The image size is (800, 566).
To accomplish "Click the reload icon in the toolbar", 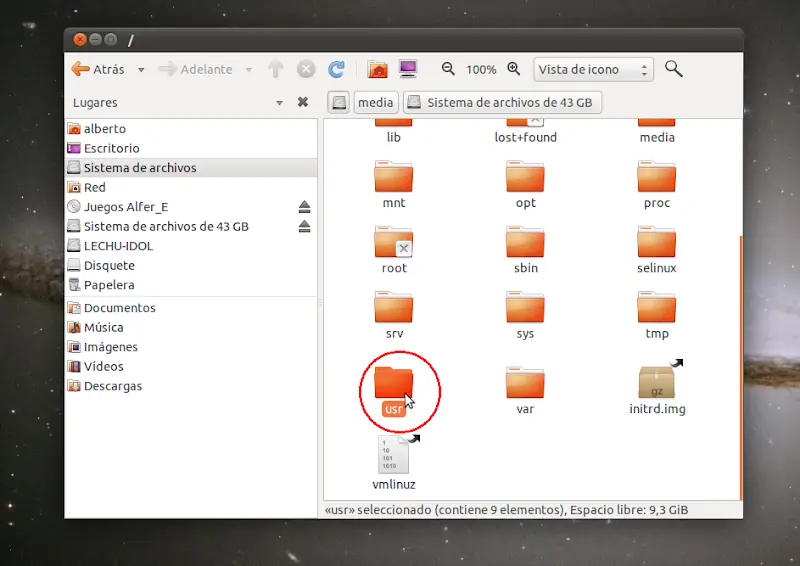I will [337, 69].
